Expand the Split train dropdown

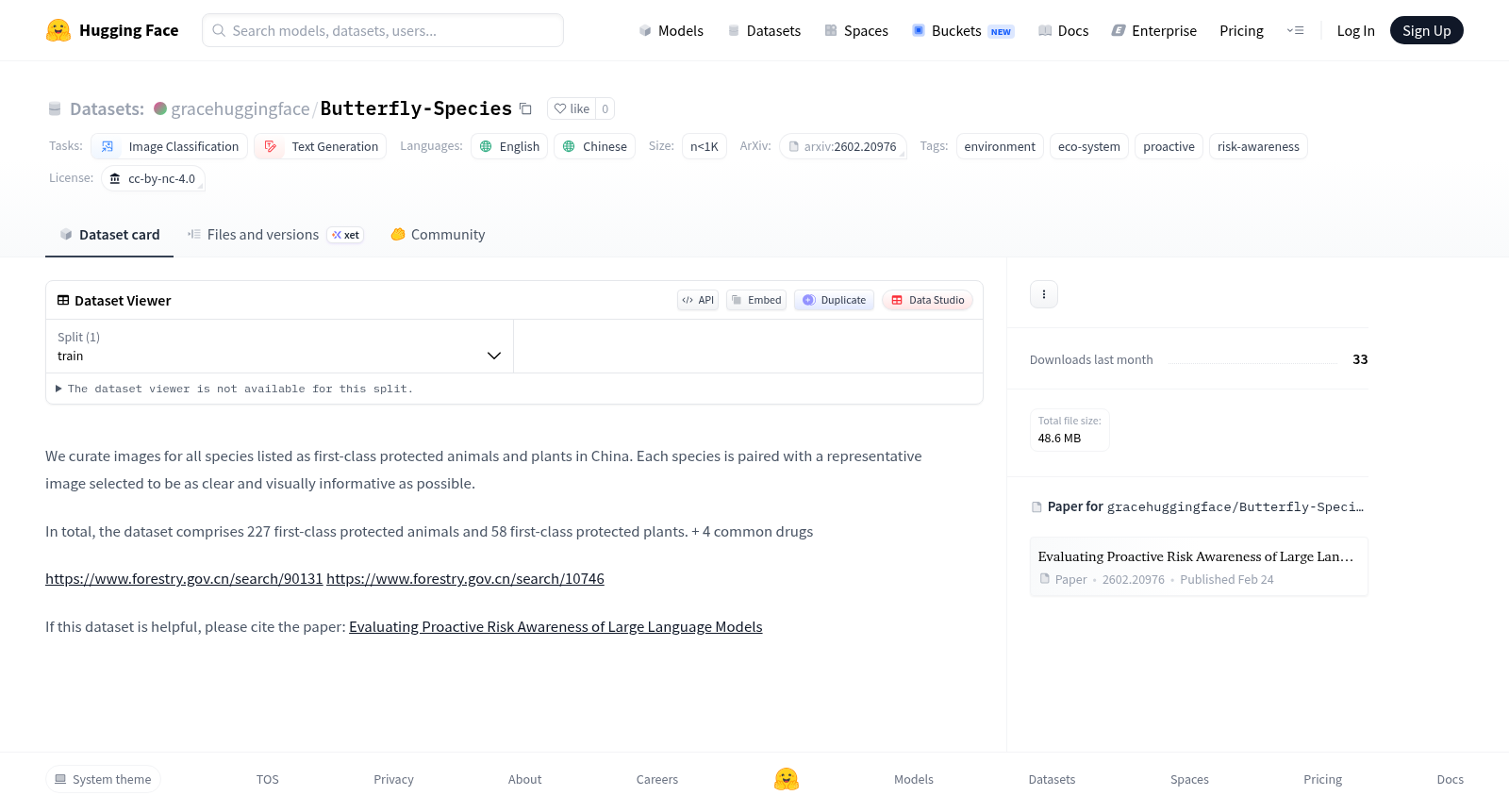[x=279, y=346]
